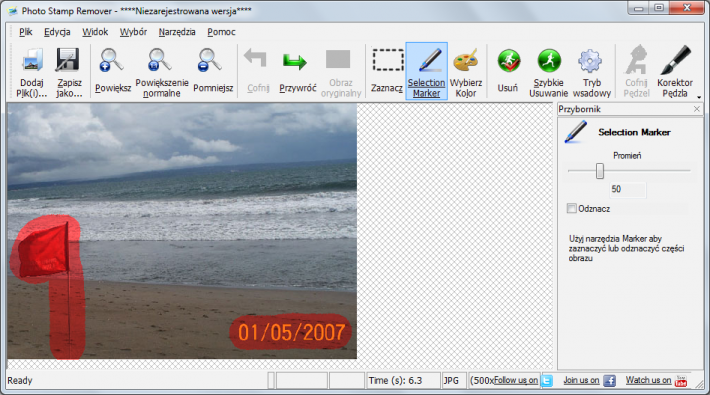Close the Przybornik toolbox panel

(x=697, y=109)
